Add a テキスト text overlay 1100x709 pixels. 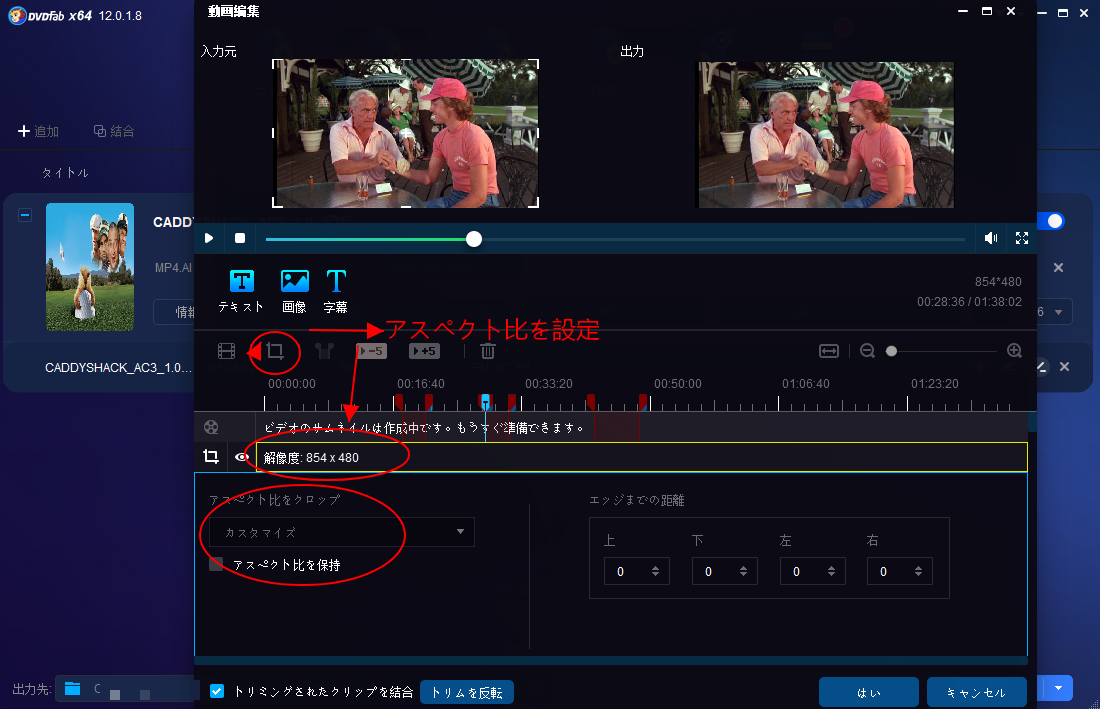point(241,292)
